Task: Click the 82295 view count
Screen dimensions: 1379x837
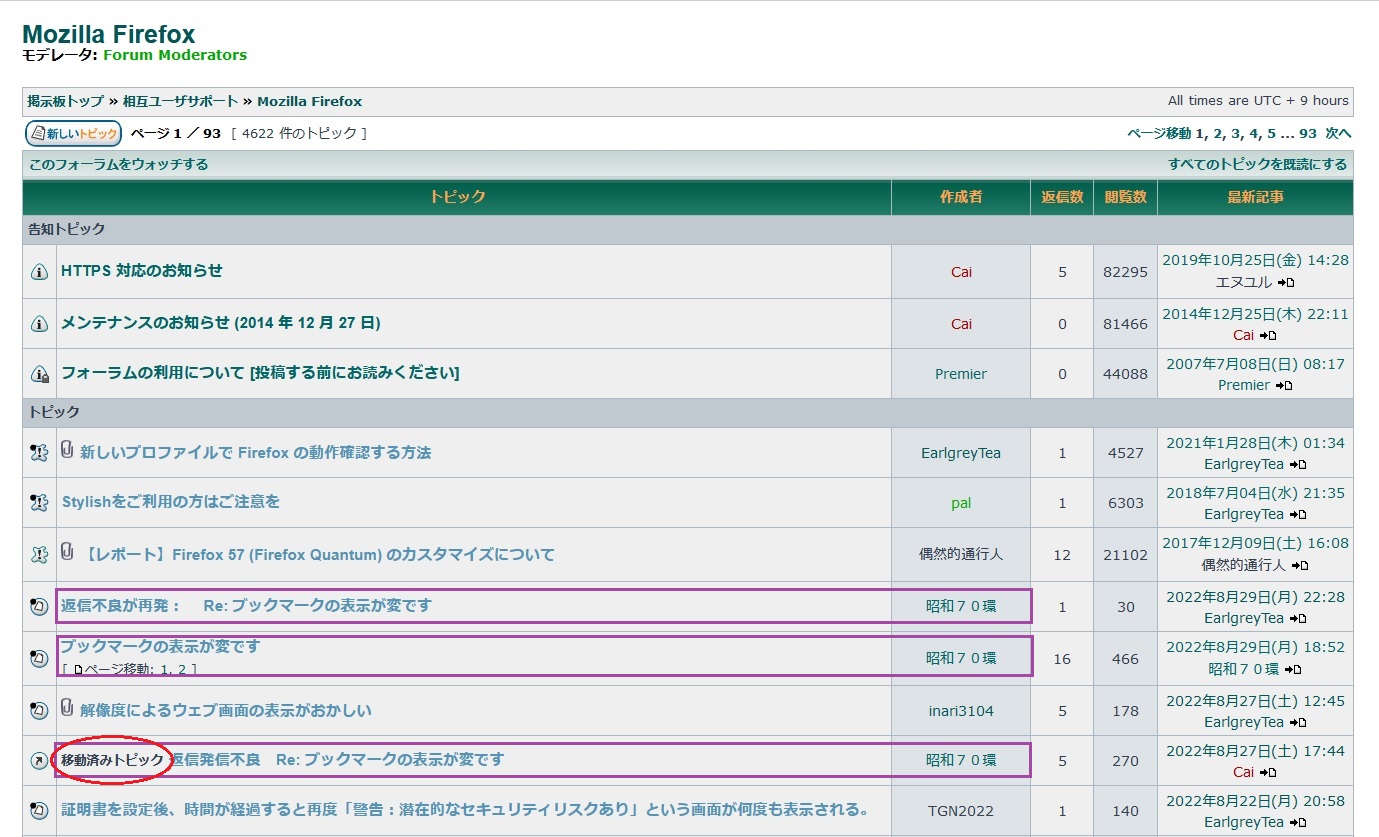Action: click(x=1125, y=272)
